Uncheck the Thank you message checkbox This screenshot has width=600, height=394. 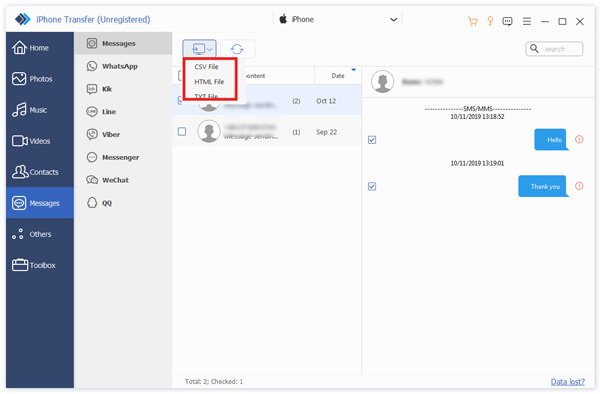tap(372, 186)
